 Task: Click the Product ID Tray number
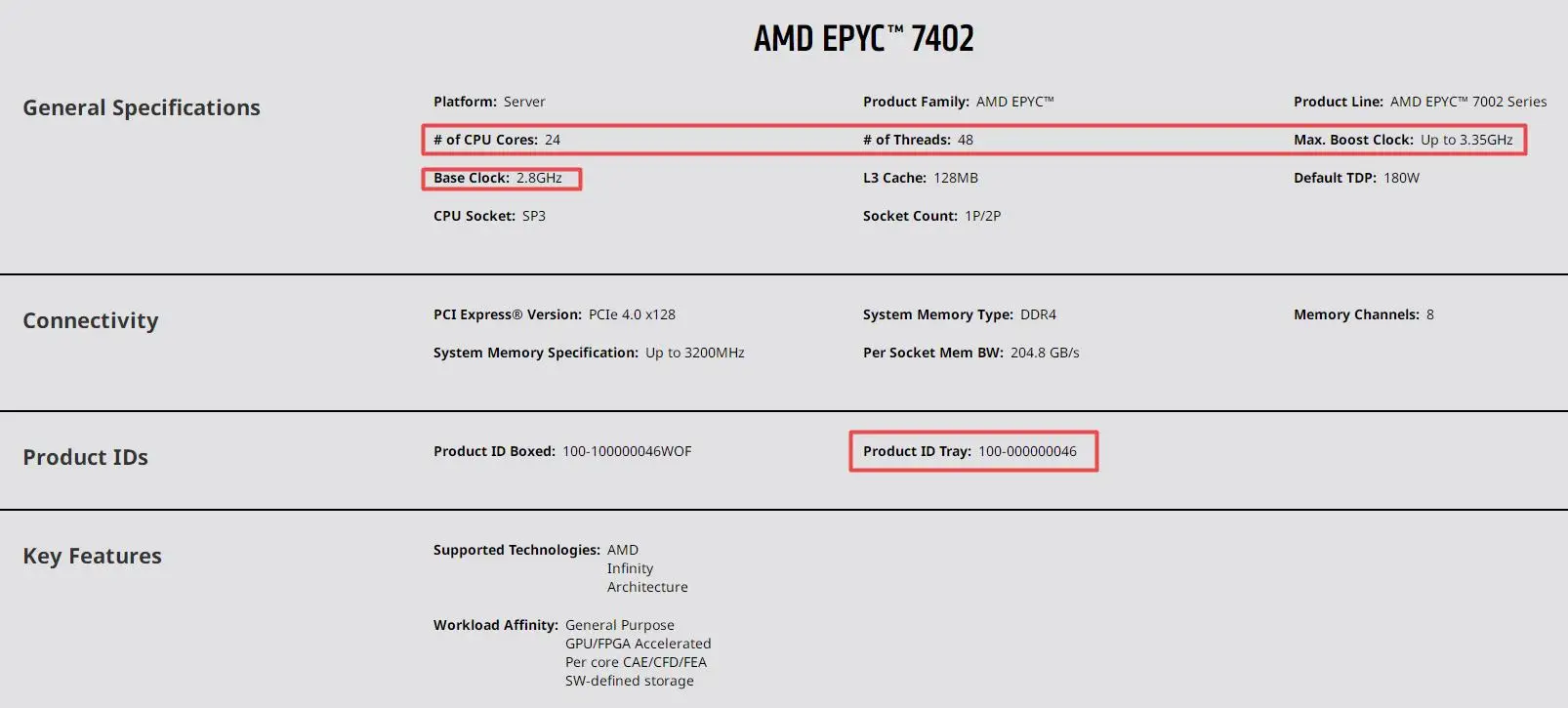(x=1027, y=451)
